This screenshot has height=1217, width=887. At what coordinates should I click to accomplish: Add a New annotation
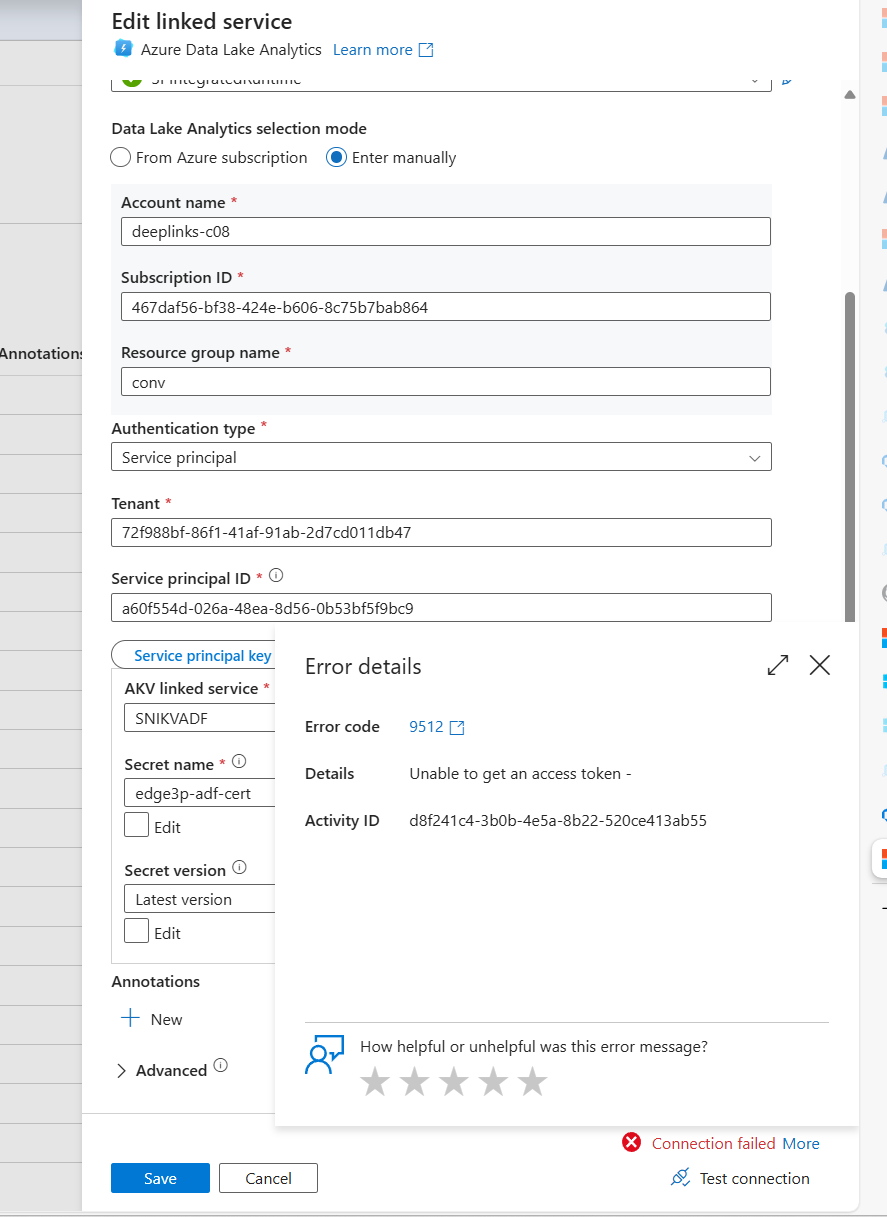(x=152, y=1019)
